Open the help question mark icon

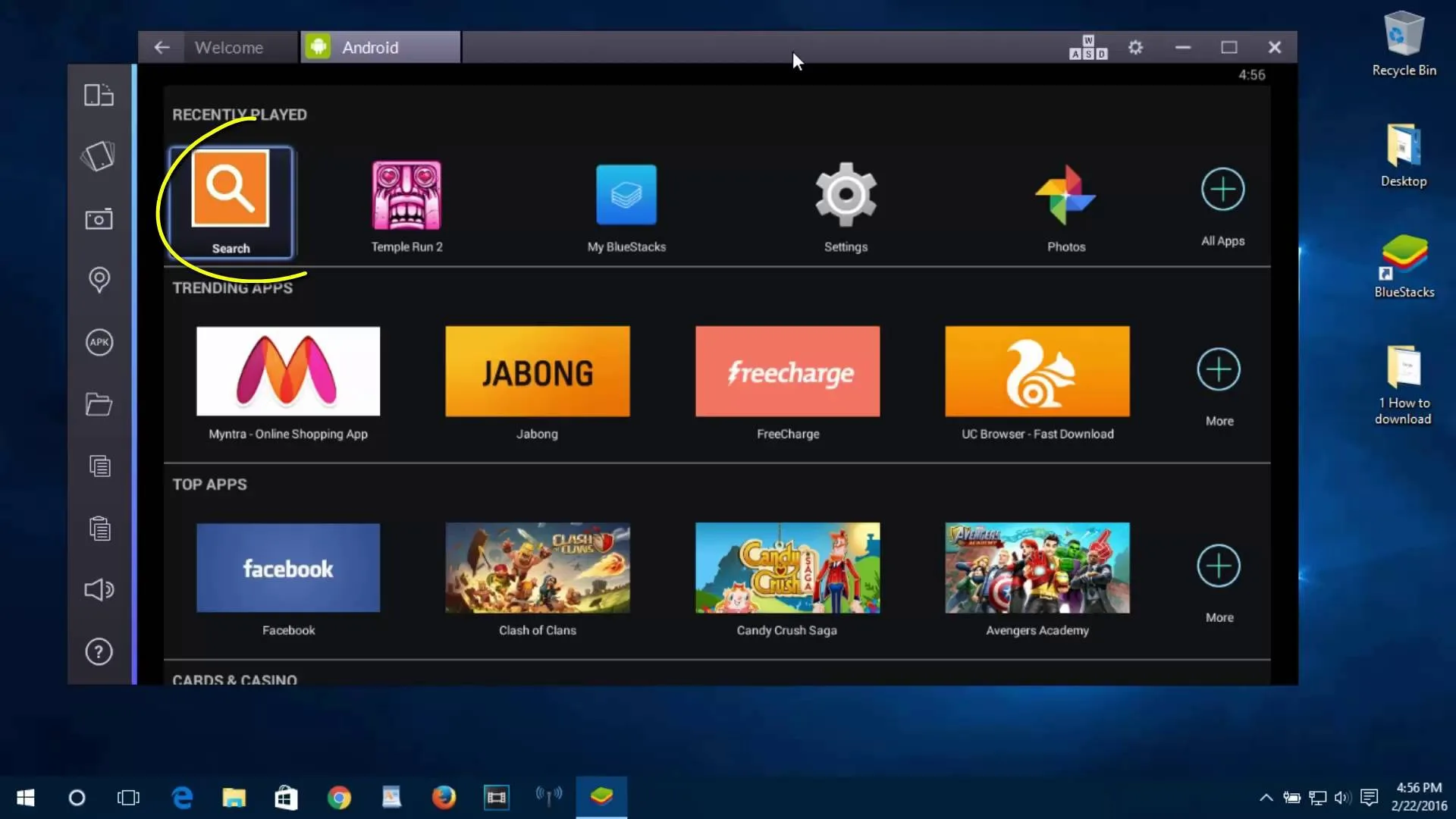click(x=99, y=652)
